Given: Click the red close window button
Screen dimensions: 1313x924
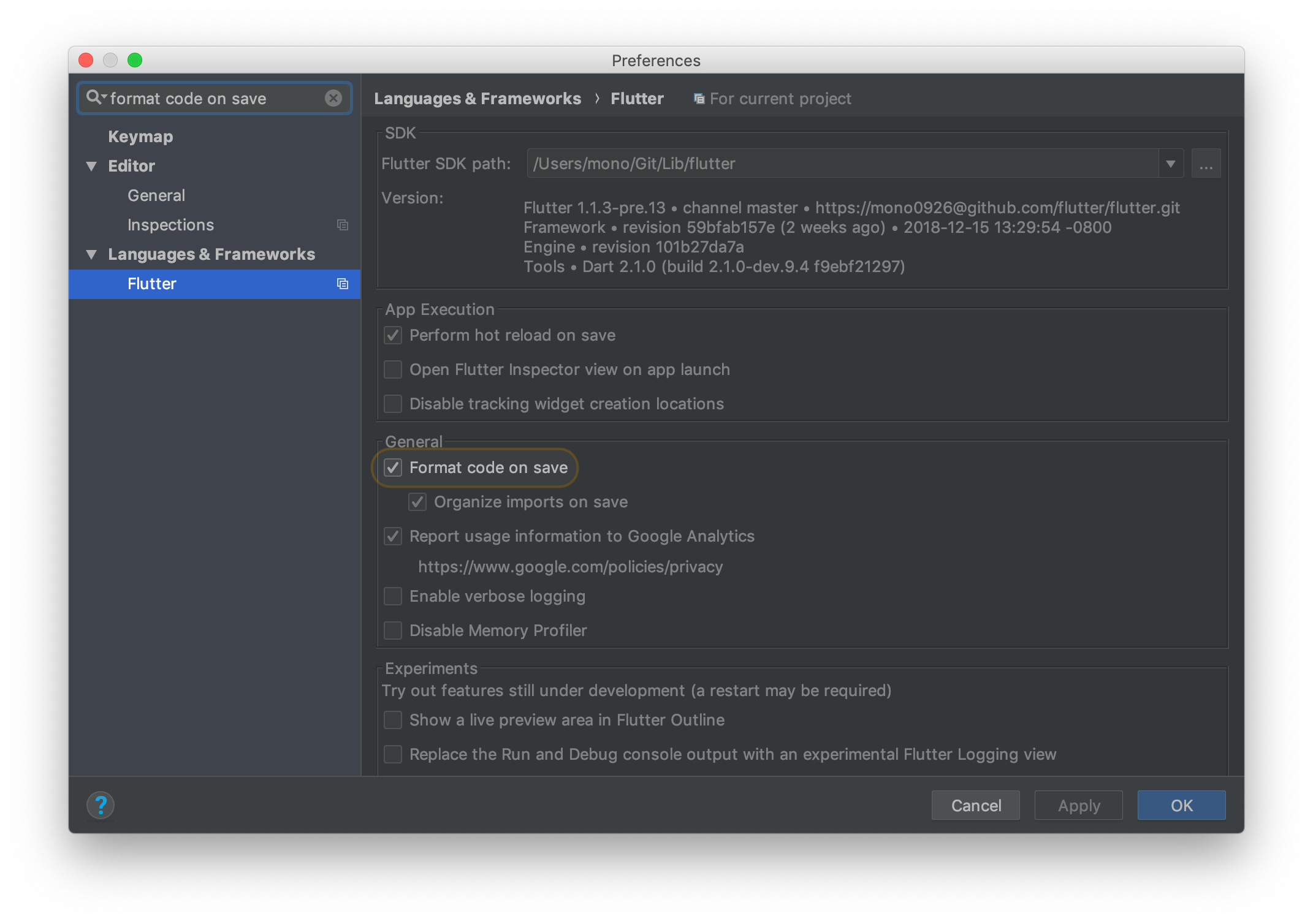Looking at the screenshot, I should tap(86, 60).
